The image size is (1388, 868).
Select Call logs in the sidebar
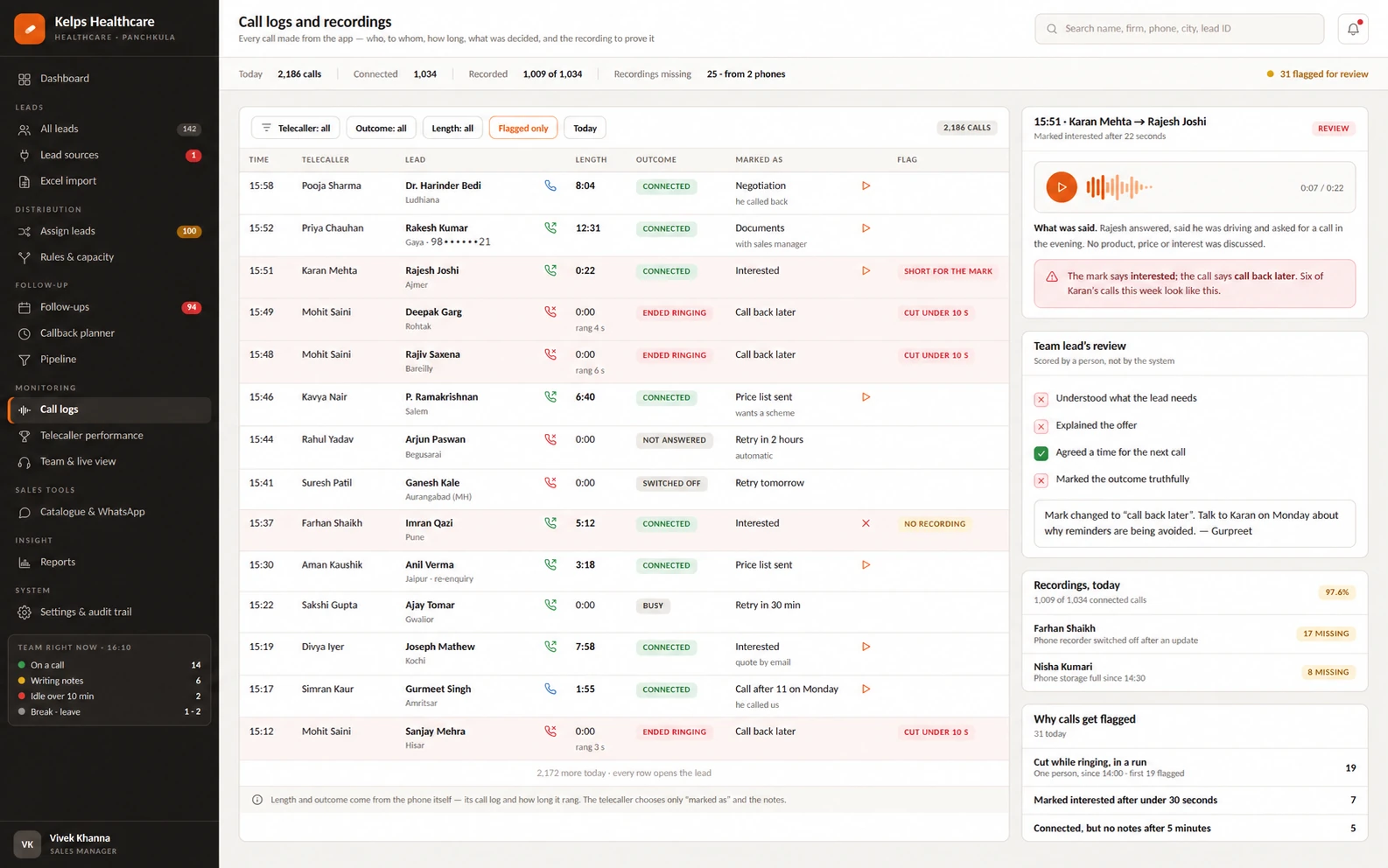coord(109,409)
